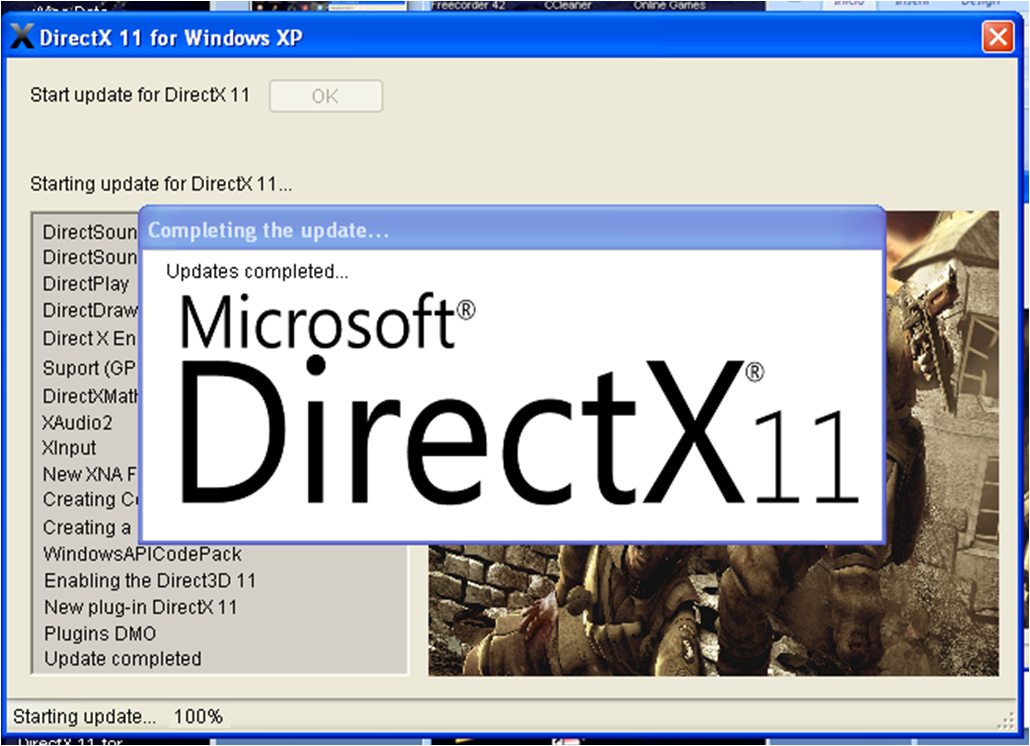Click the Microsoft DirectX 11 logo image

pyautogui.click(x=518, y=399)
